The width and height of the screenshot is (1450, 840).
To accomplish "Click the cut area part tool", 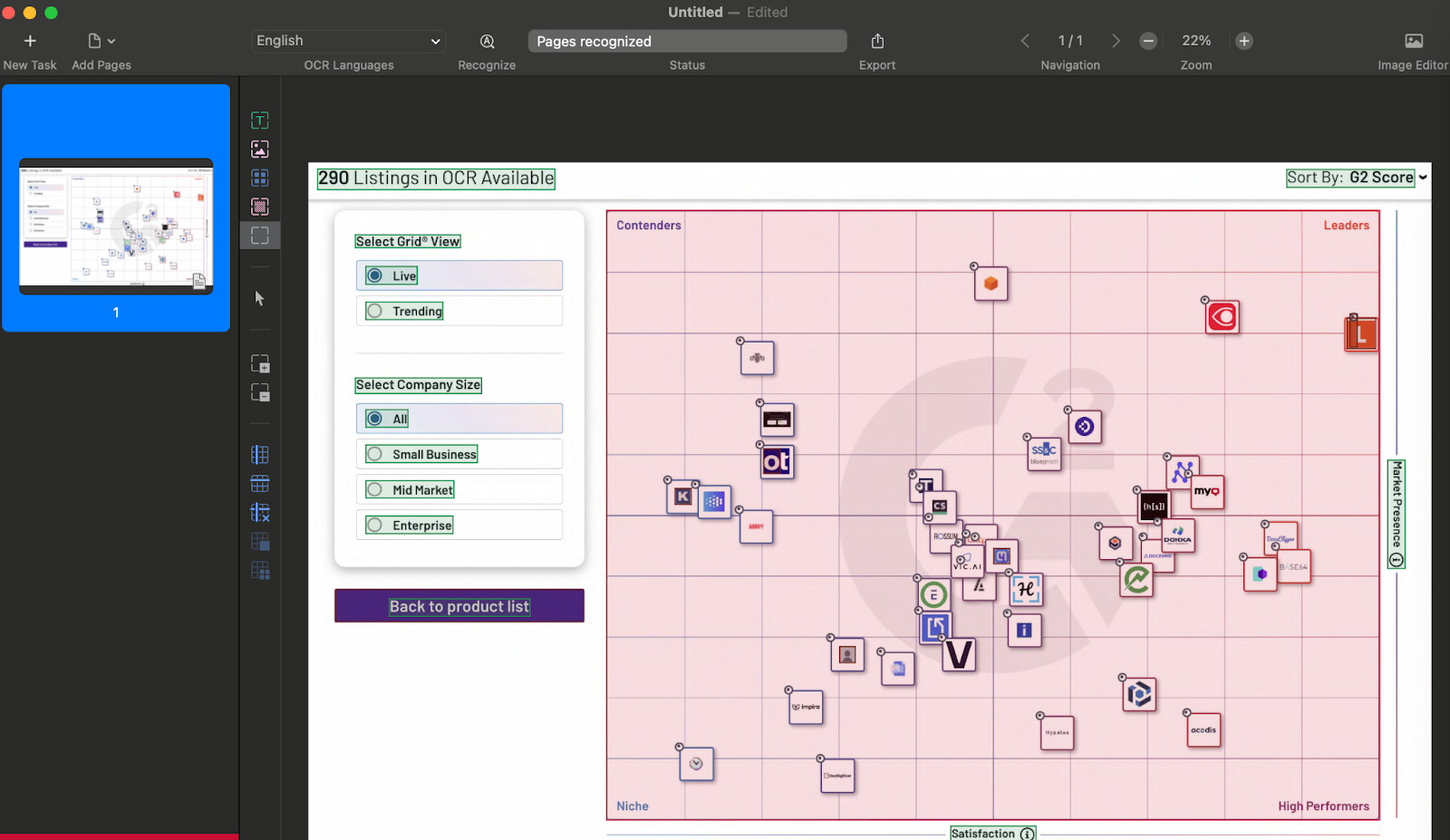I will point(260,393).
